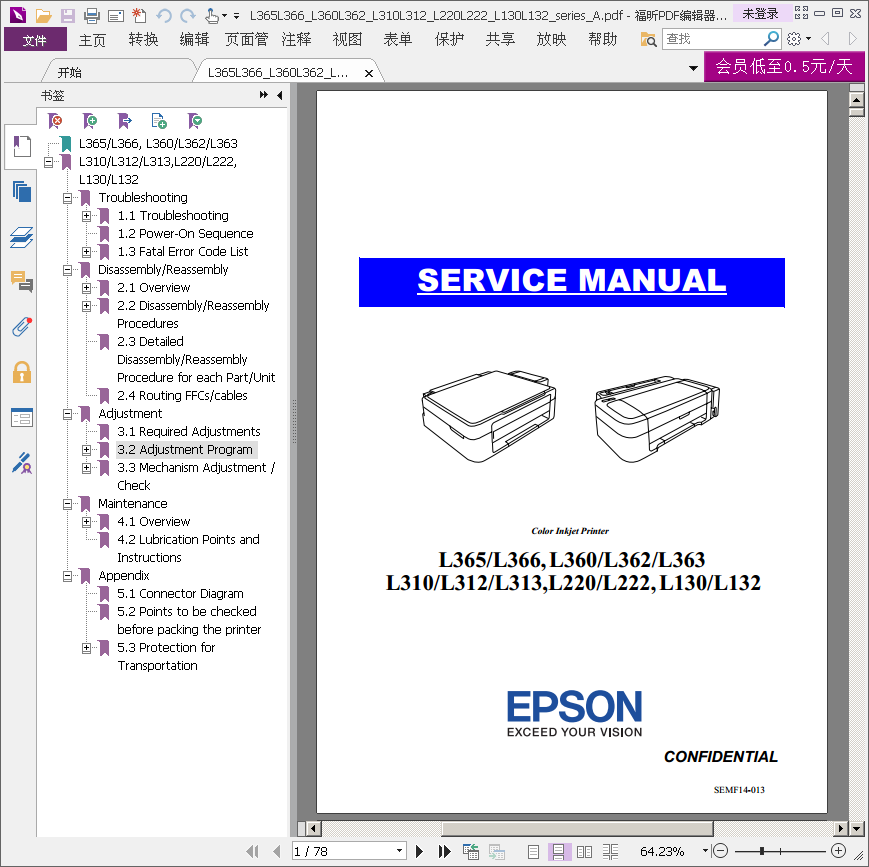Switch to continuous page view
Image resolution: width=869 pixels, height=867 pixels.
tap(558, 851)
